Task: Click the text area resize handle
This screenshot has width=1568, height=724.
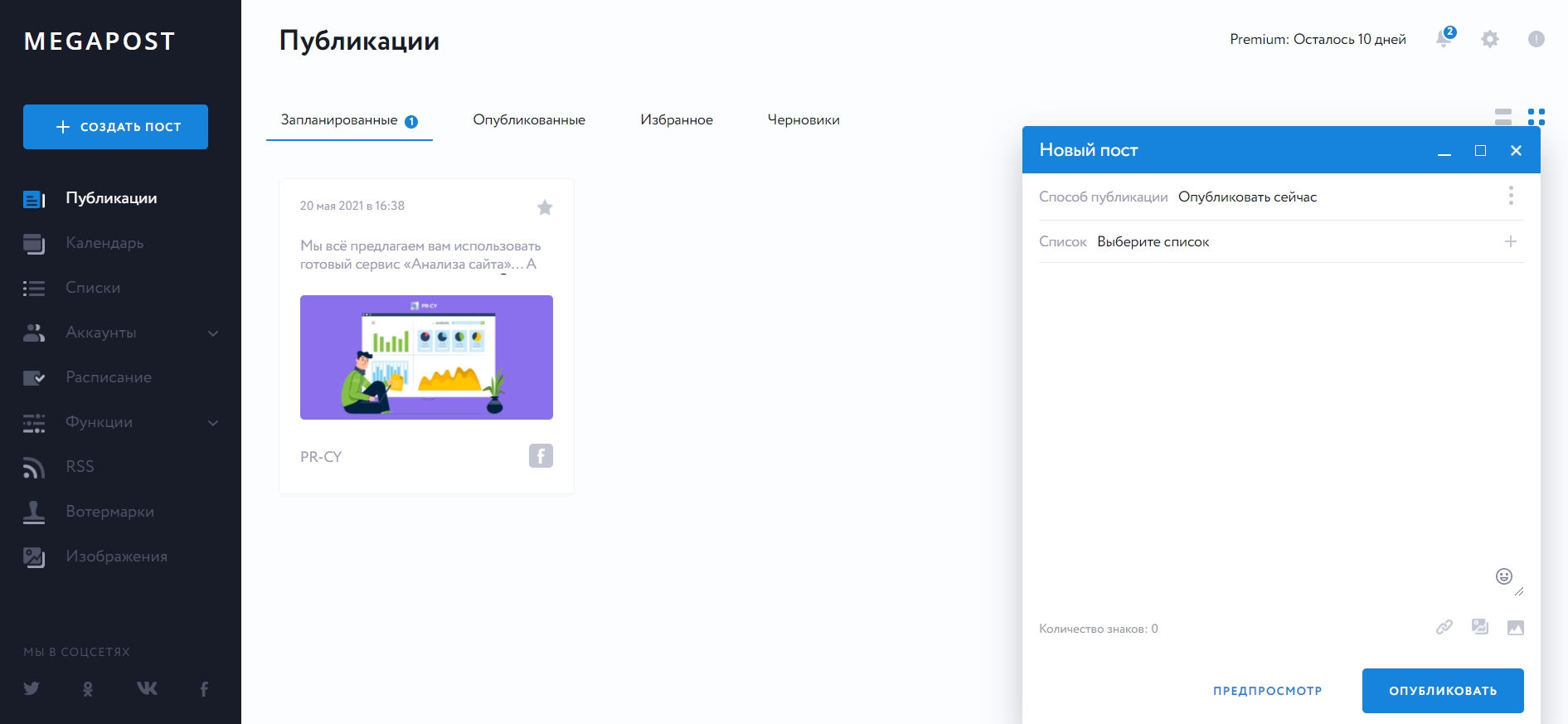Action: click(1519, 590)
